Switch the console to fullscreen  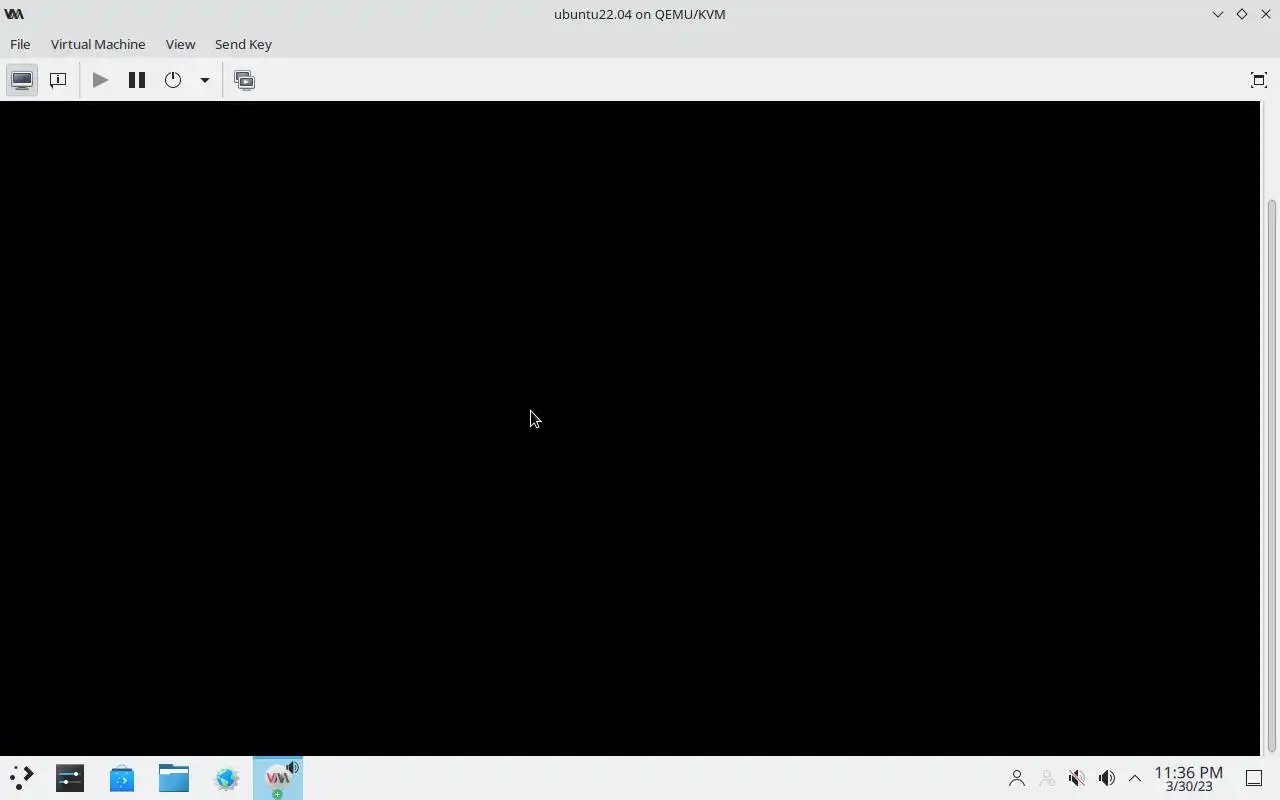coord(1258,80)
